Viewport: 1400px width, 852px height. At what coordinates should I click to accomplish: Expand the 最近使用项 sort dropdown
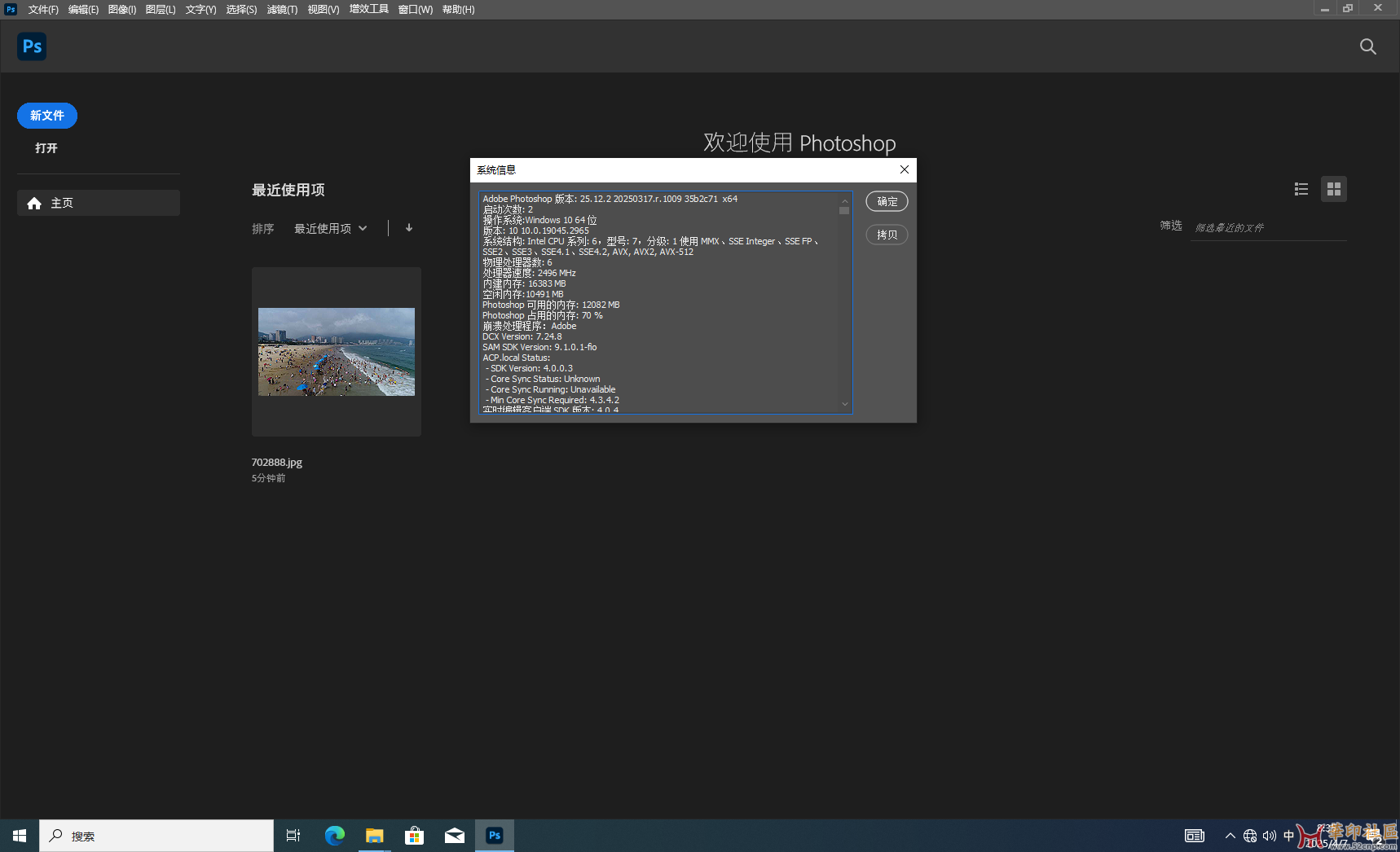331,229
